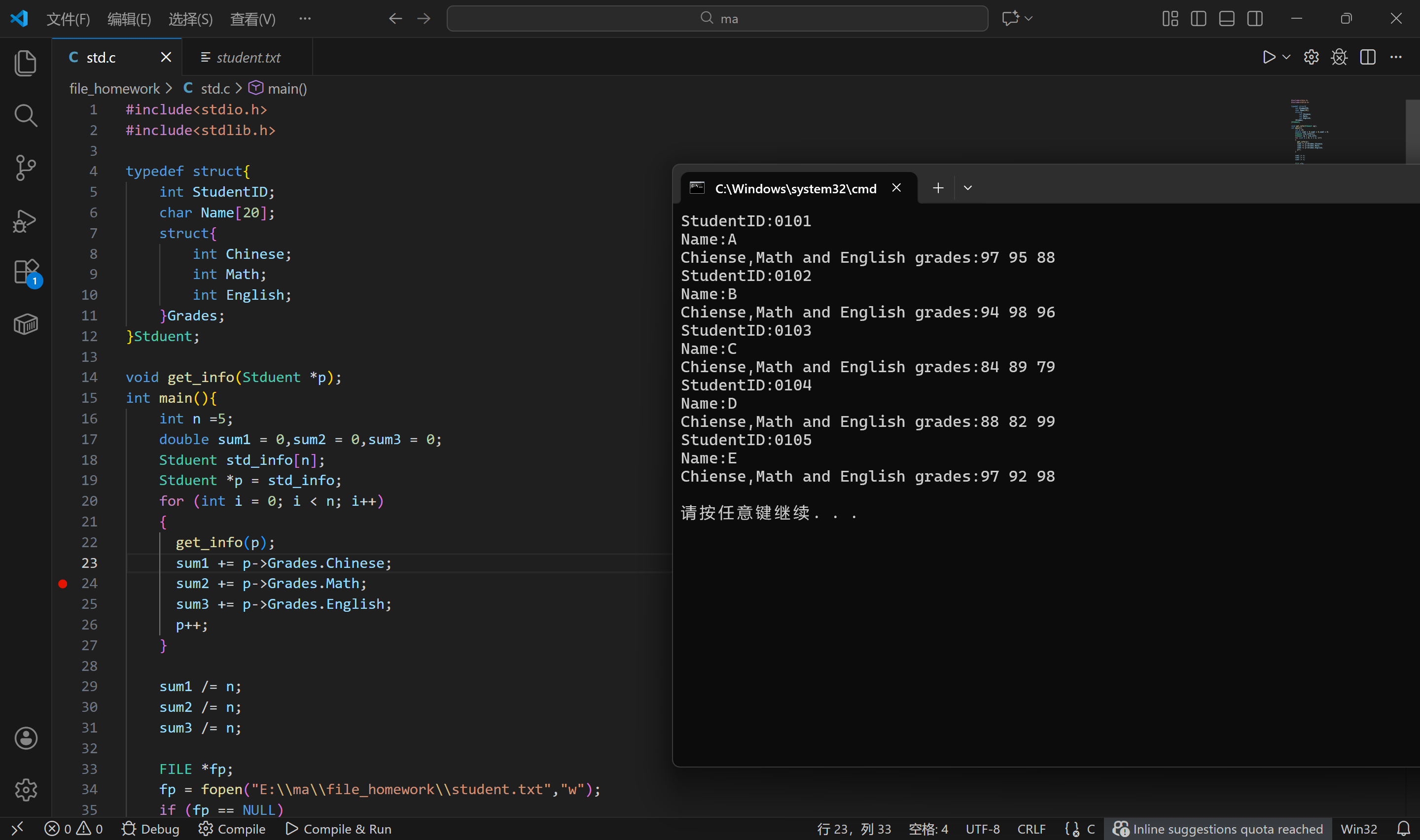The image size is (1420, 840).
Task: Expand the hidden menu bar ellipsis
Action: 305,19
